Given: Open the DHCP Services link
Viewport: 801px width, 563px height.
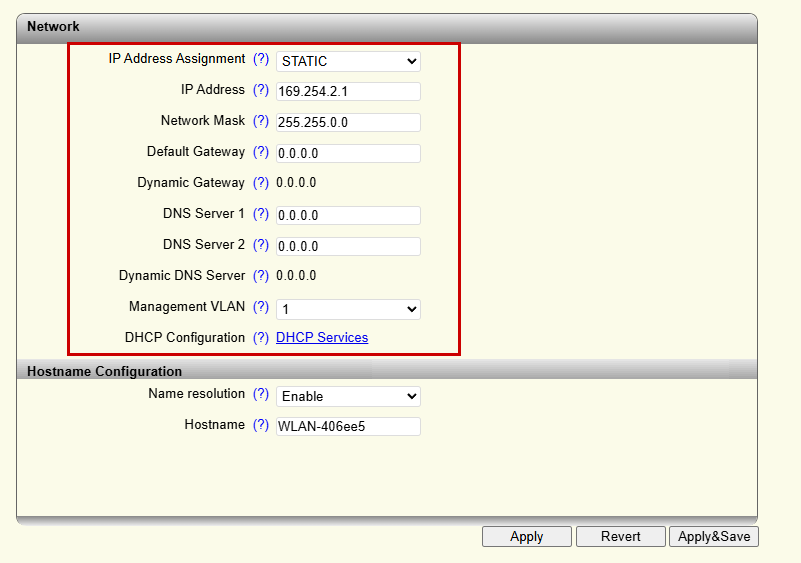Looking at the screenshot, I should click(x=322, y=338).
